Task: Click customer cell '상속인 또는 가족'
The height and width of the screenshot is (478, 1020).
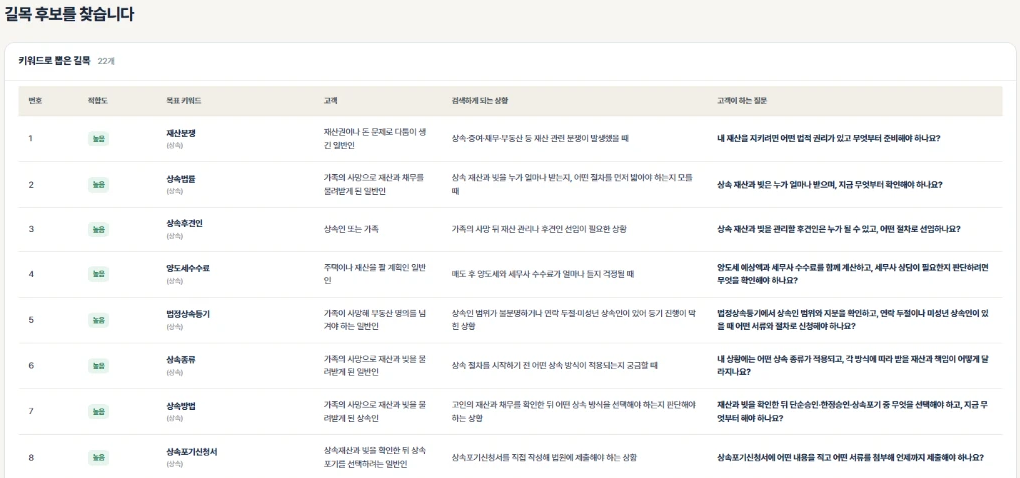Action: (351, 229)
